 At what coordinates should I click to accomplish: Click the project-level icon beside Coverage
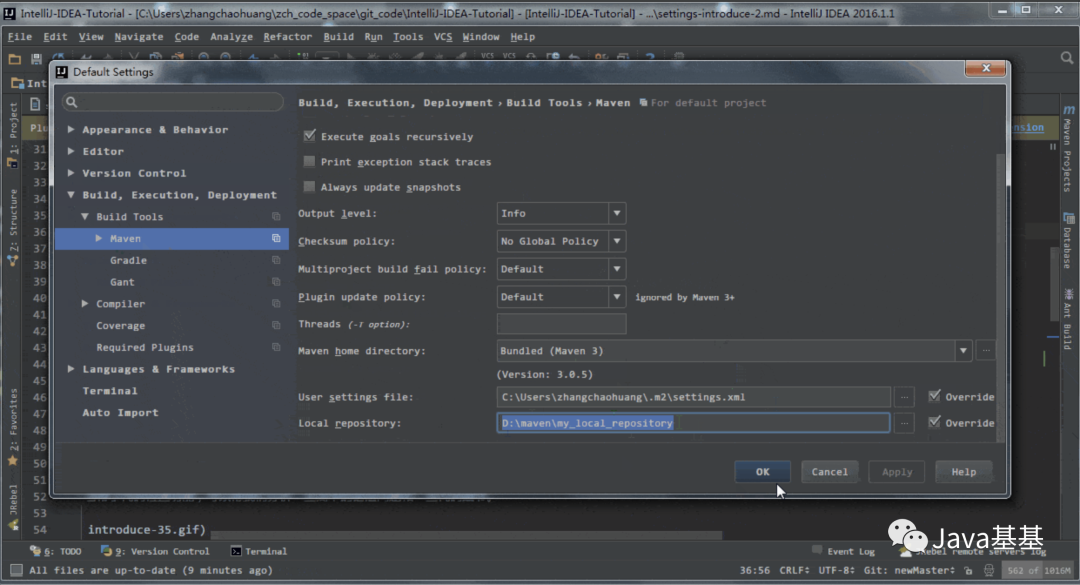pyautogui.click(x=276, y=325)
